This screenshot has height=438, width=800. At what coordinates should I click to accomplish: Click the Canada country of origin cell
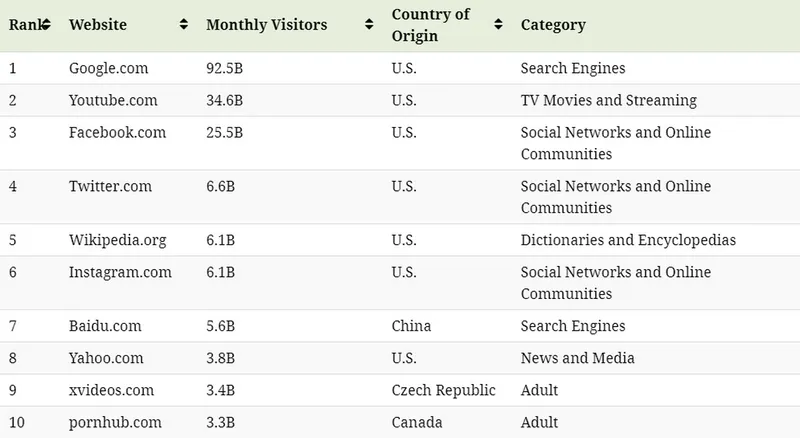[417, 422]
